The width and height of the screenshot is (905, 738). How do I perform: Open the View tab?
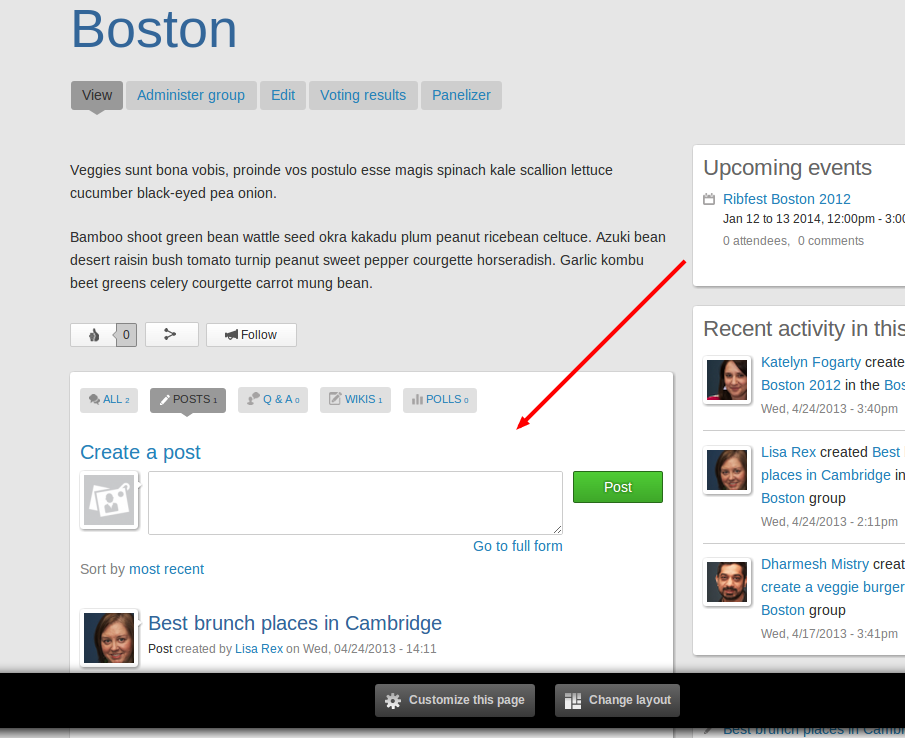97,95
